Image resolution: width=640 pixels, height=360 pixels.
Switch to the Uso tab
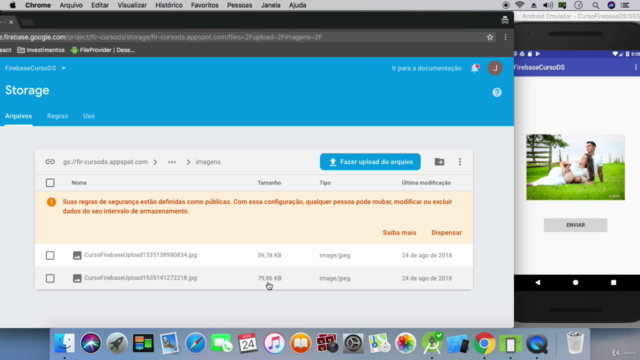pos(89,116)
